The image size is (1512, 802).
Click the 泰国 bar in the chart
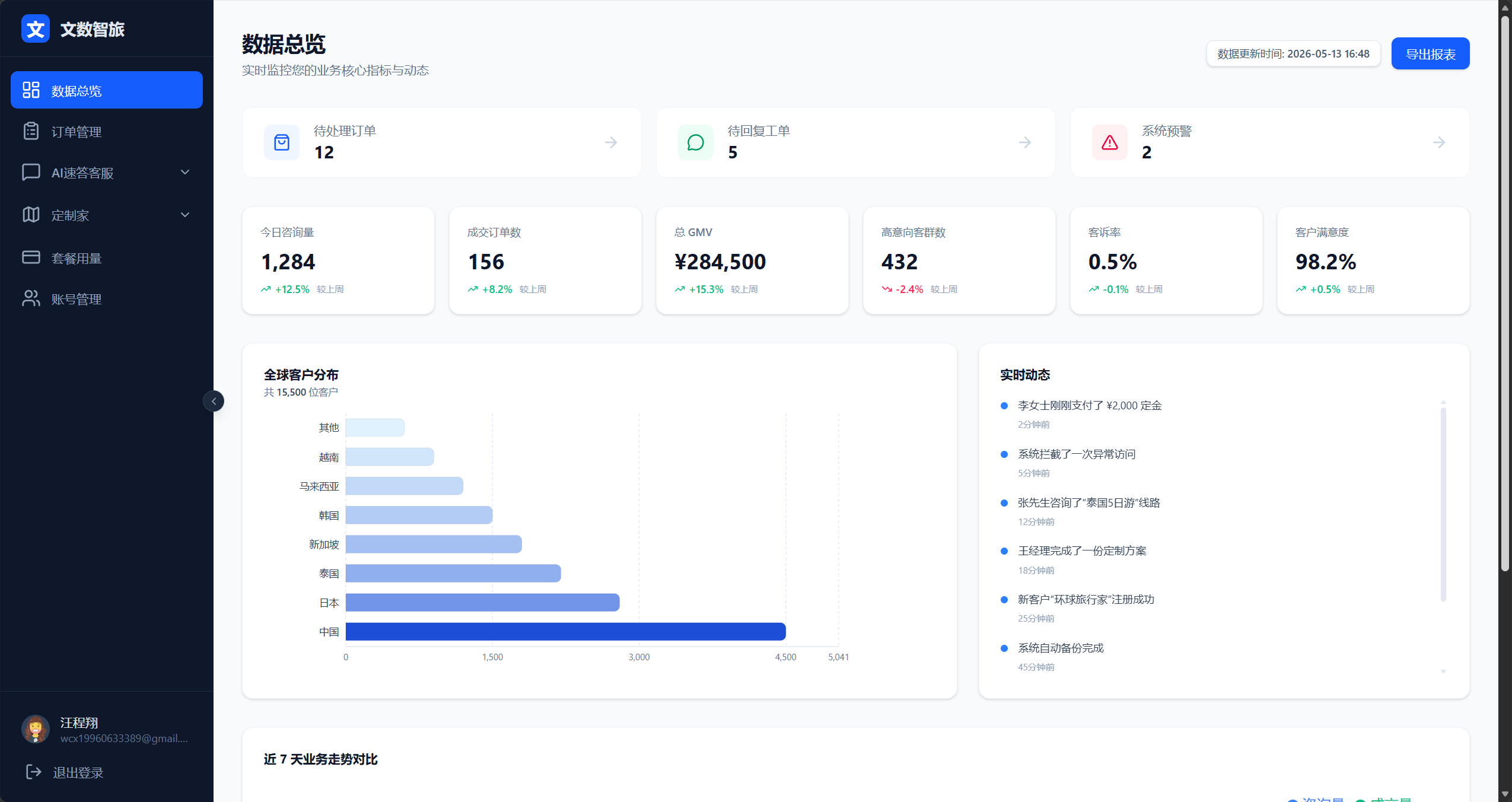(x=453, y=573)
